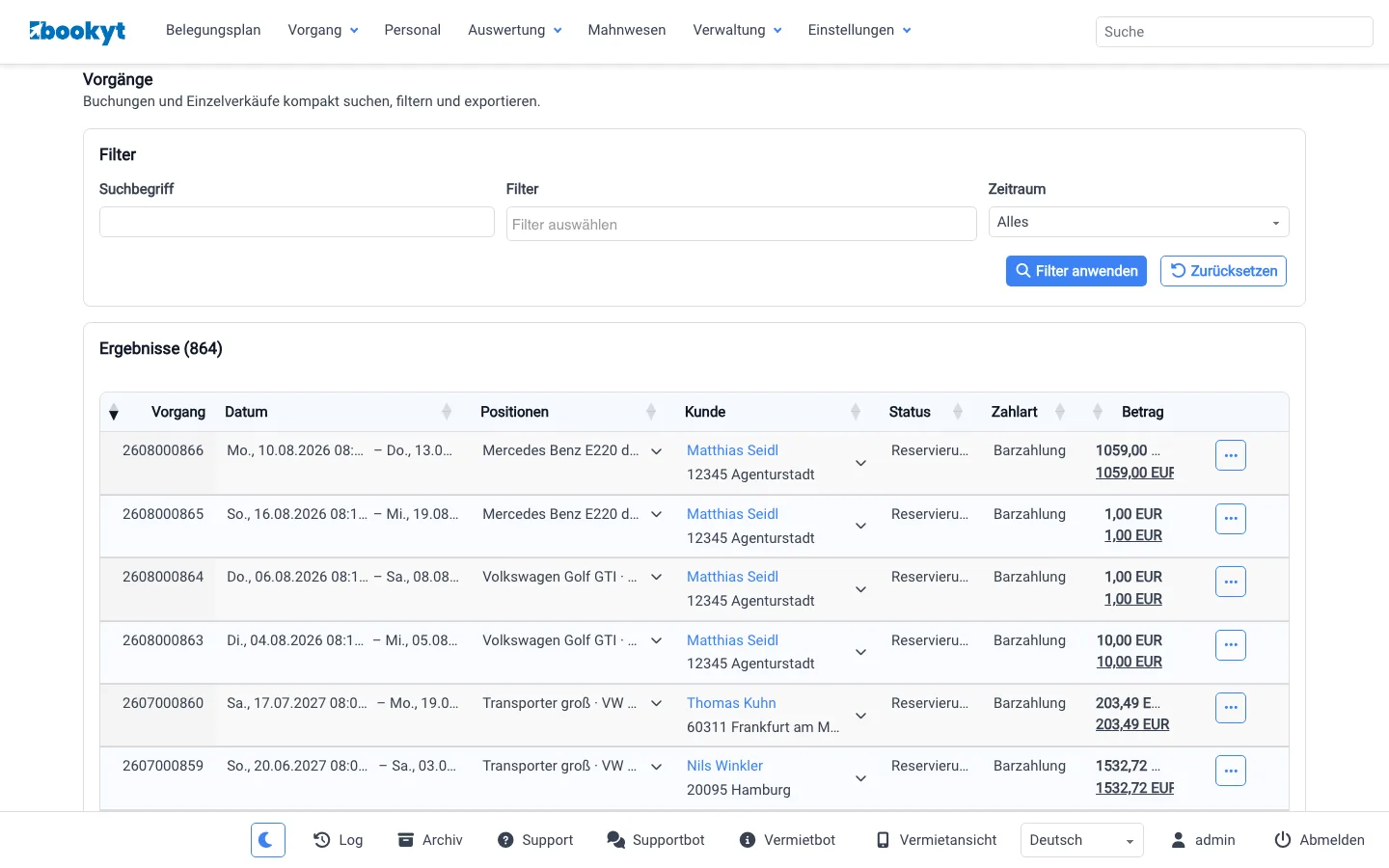Open actions menu for booking 2608000865
1389x868 pixels.
point(1231,519)
